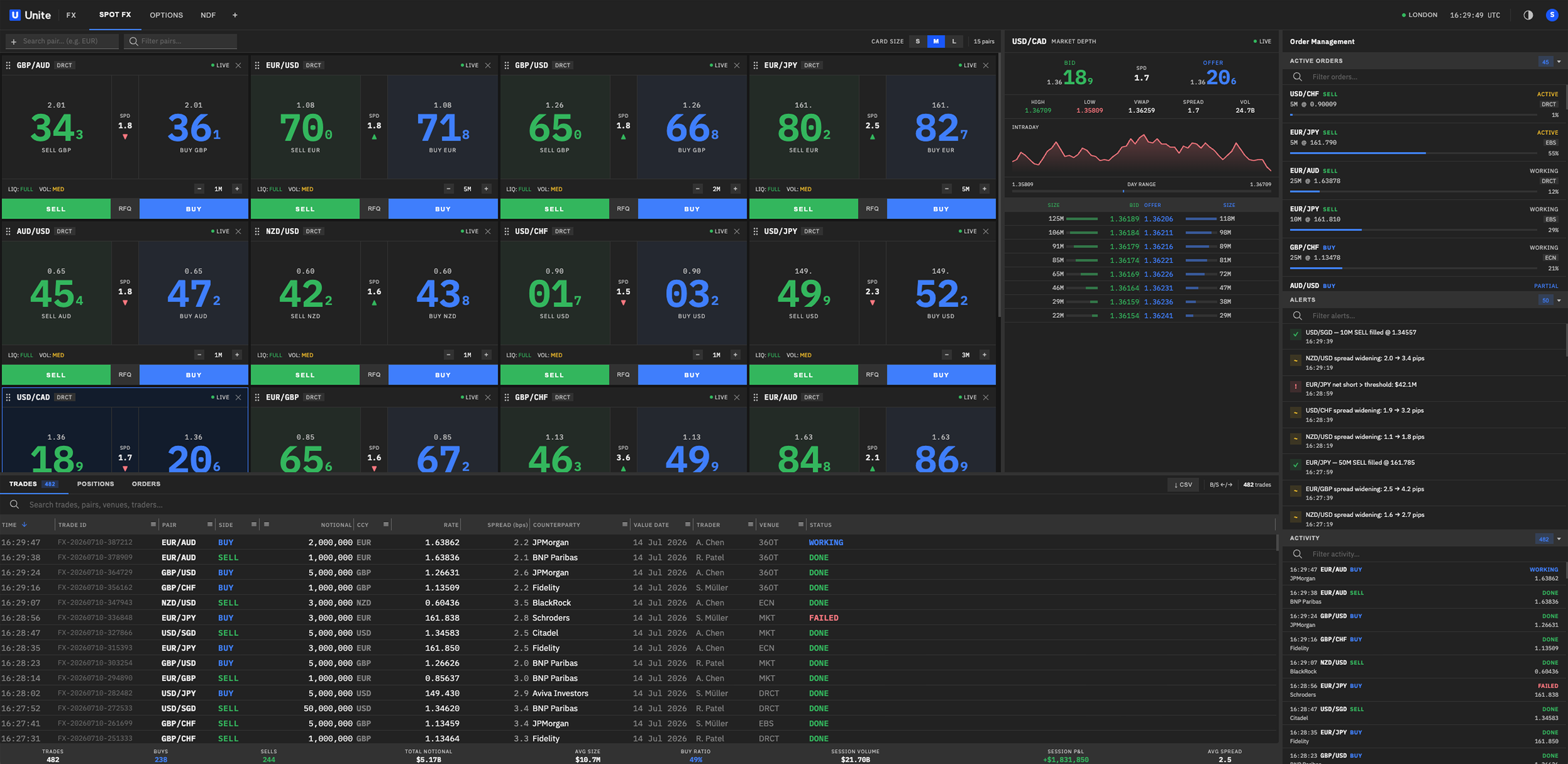Click the EUR/GBP spread widening warning icon
Viewport: 1568px width, 764px height.
[x=1295, y=491]
